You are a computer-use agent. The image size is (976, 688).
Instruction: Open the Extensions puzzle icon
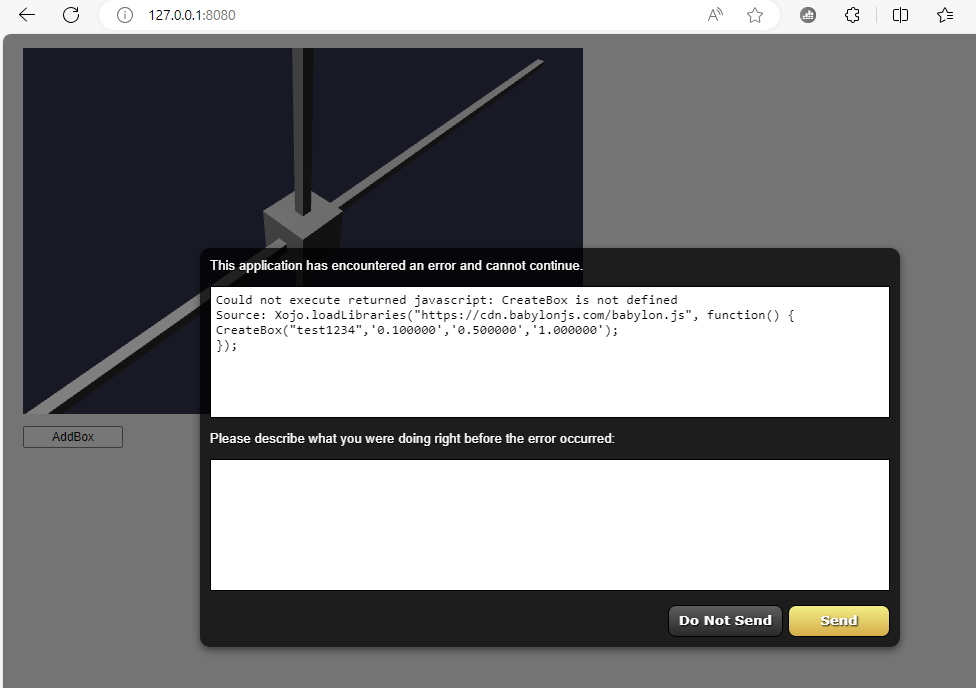point(852,15)
